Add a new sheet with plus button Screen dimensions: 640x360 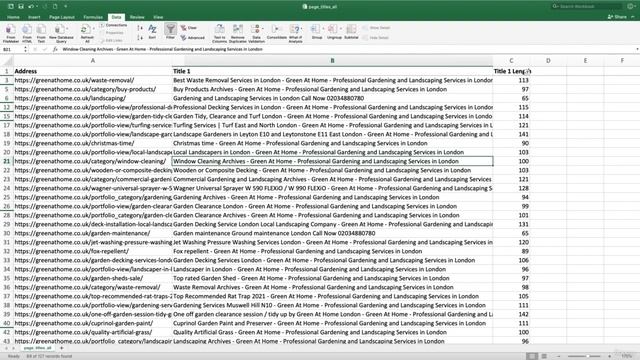pos(62,348)
